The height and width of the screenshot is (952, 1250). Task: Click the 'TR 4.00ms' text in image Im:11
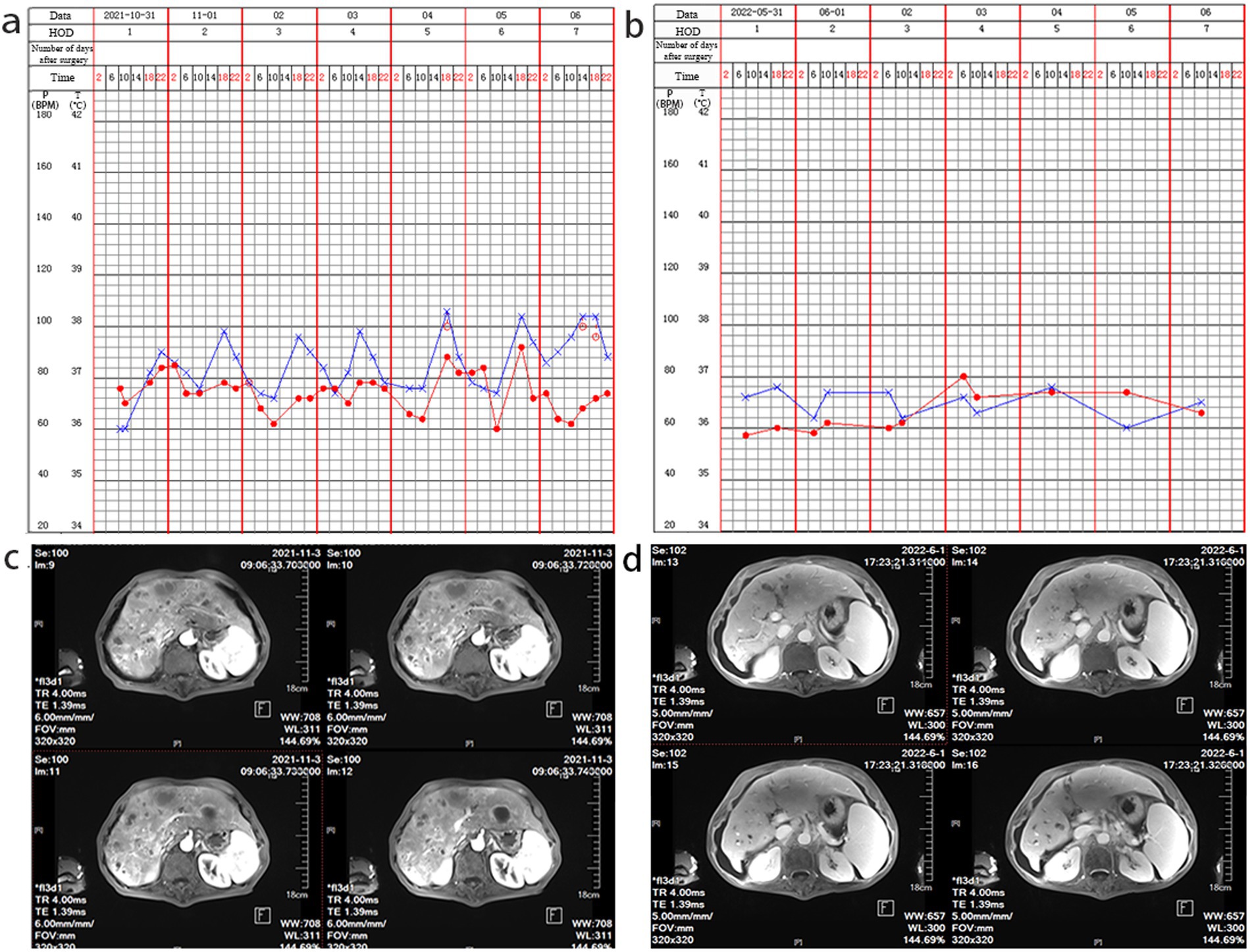[59, 899]
